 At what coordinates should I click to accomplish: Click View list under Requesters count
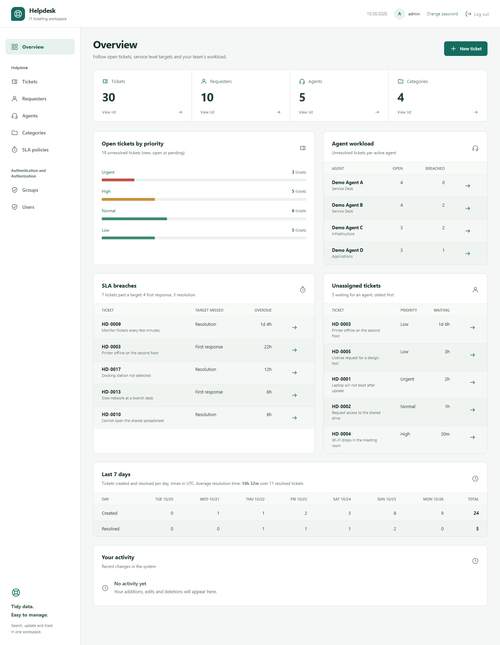[207, 112]
